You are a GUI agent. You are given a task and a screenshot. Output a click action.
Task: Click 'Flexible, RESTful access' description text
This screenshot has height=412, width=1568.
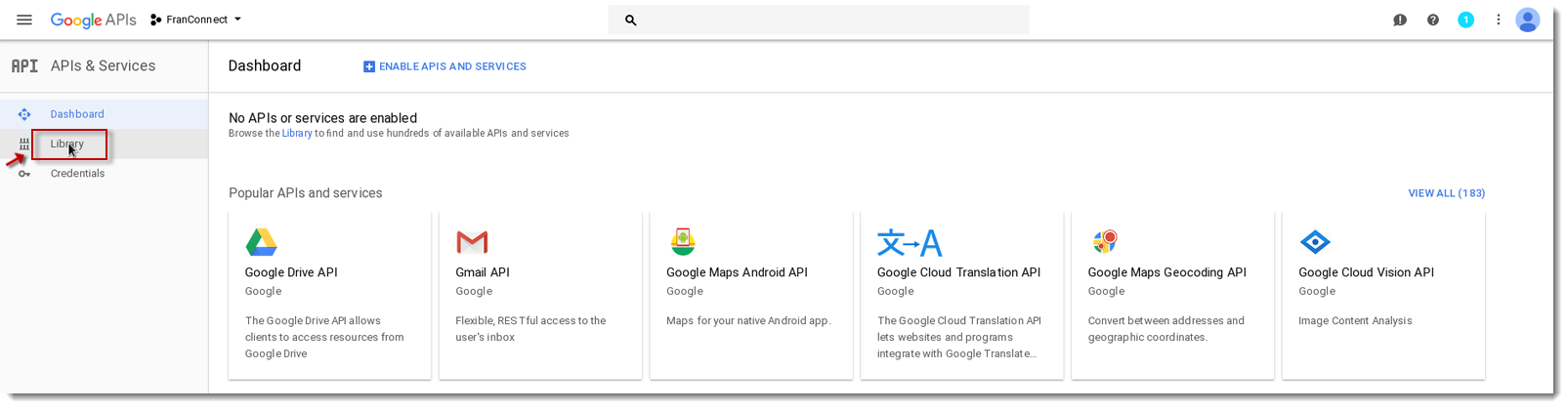[530, 329]
